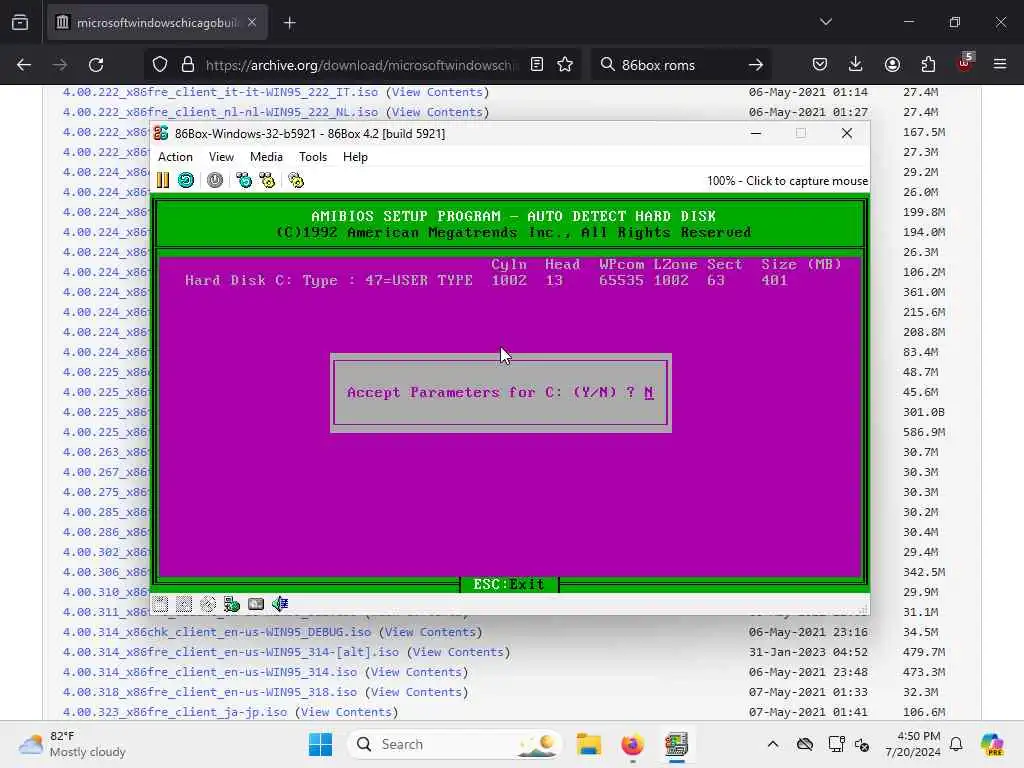Open Tools menu in 86Box
Viewport: 1024px width, 768px height.
point(313,157)
